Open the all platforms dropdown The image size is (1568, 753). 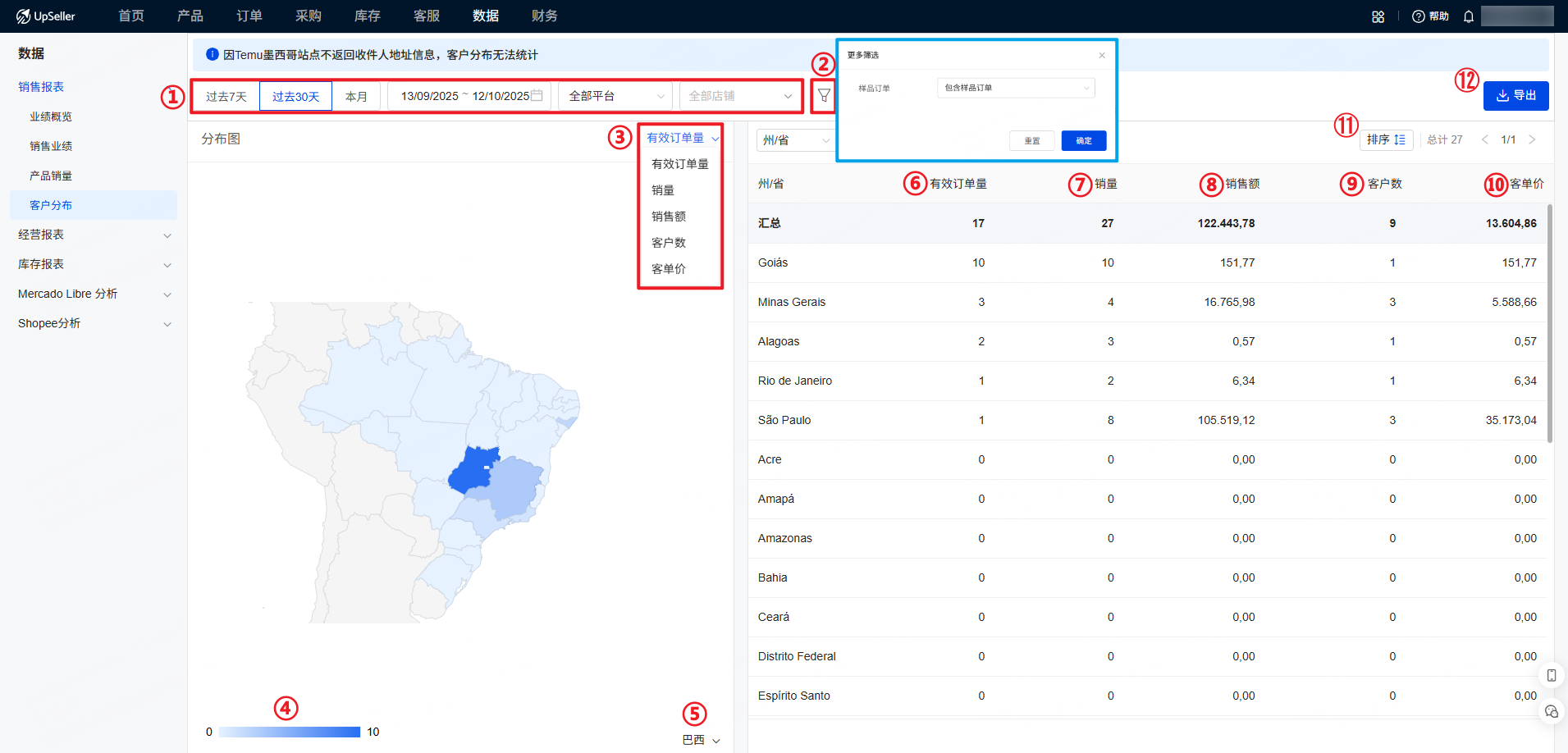click(615, 96)
